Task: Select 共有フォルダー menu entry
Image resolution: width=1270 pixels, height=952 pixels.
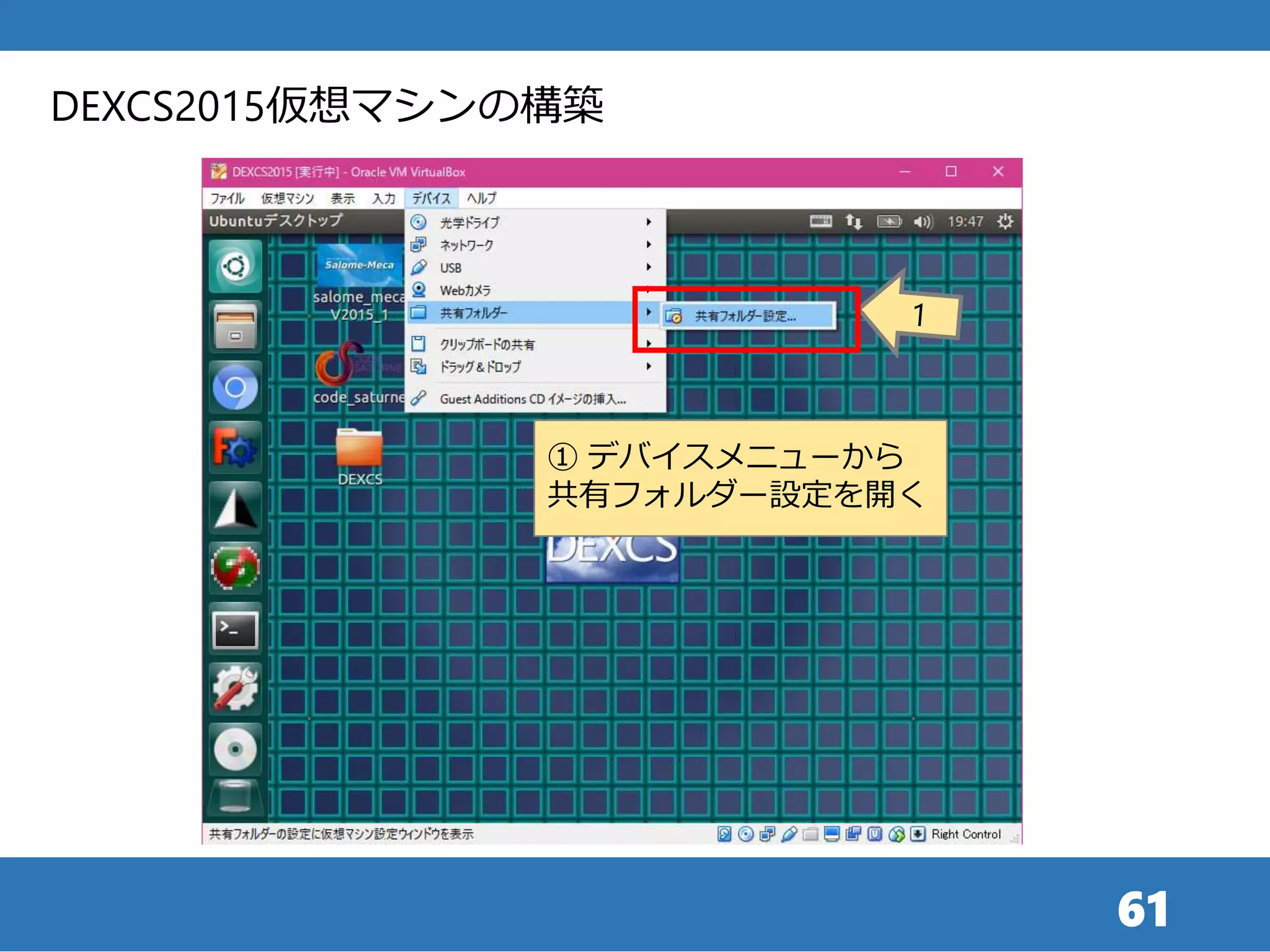Action: (x=535, y=312)
